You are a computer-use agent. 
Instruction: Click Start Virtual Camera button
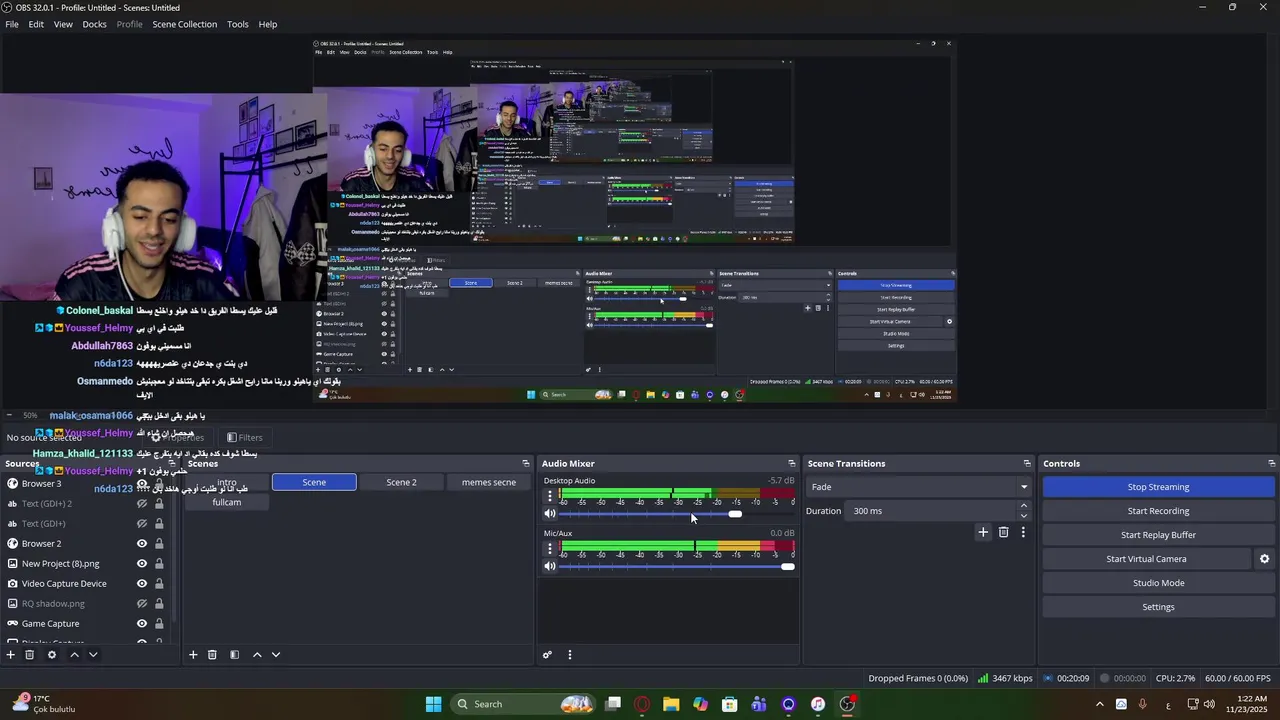pyautogui.click(x=1146, y=559)
